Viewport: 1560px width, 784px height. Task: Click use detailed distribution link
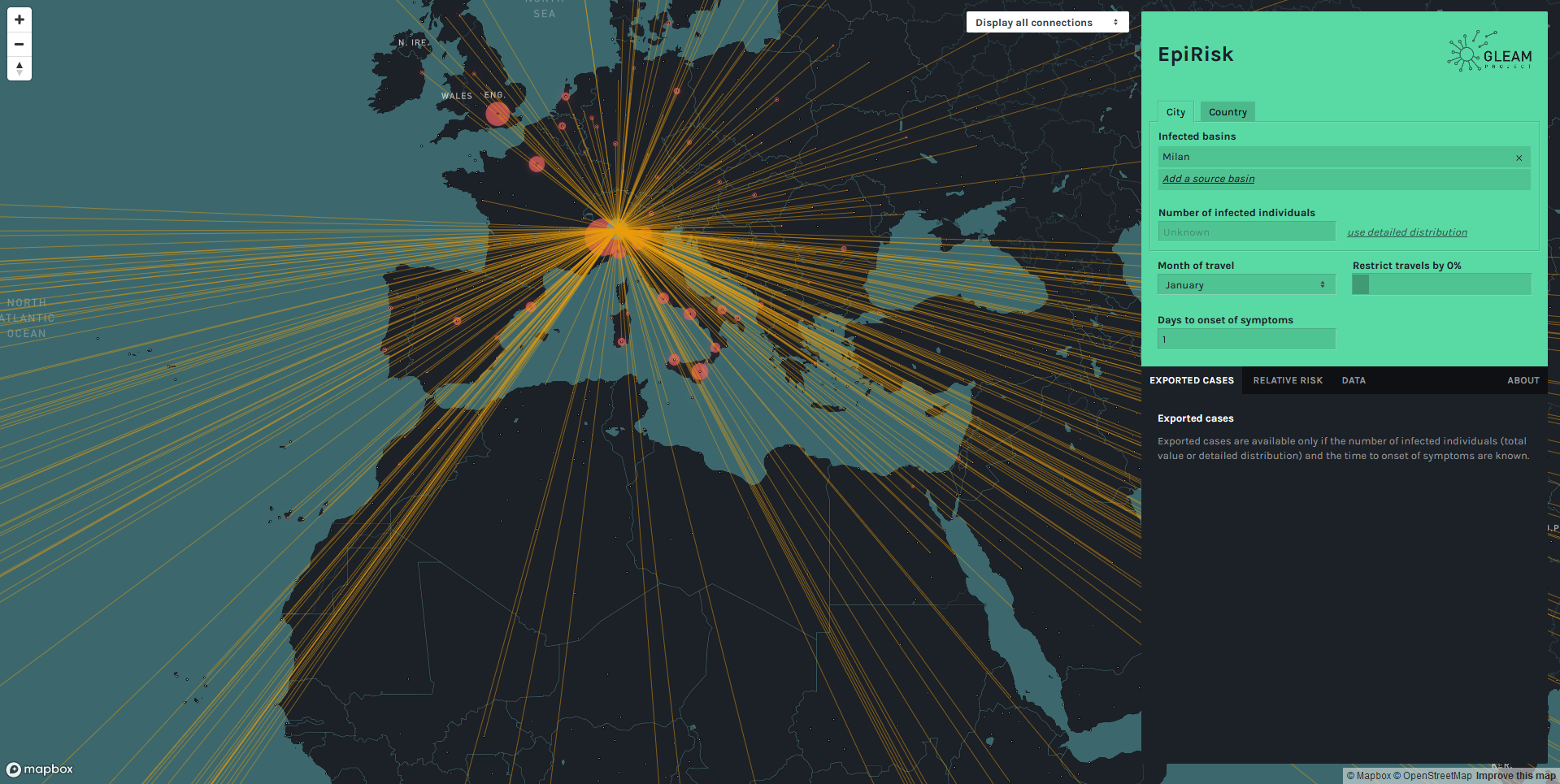(1407, 232)
